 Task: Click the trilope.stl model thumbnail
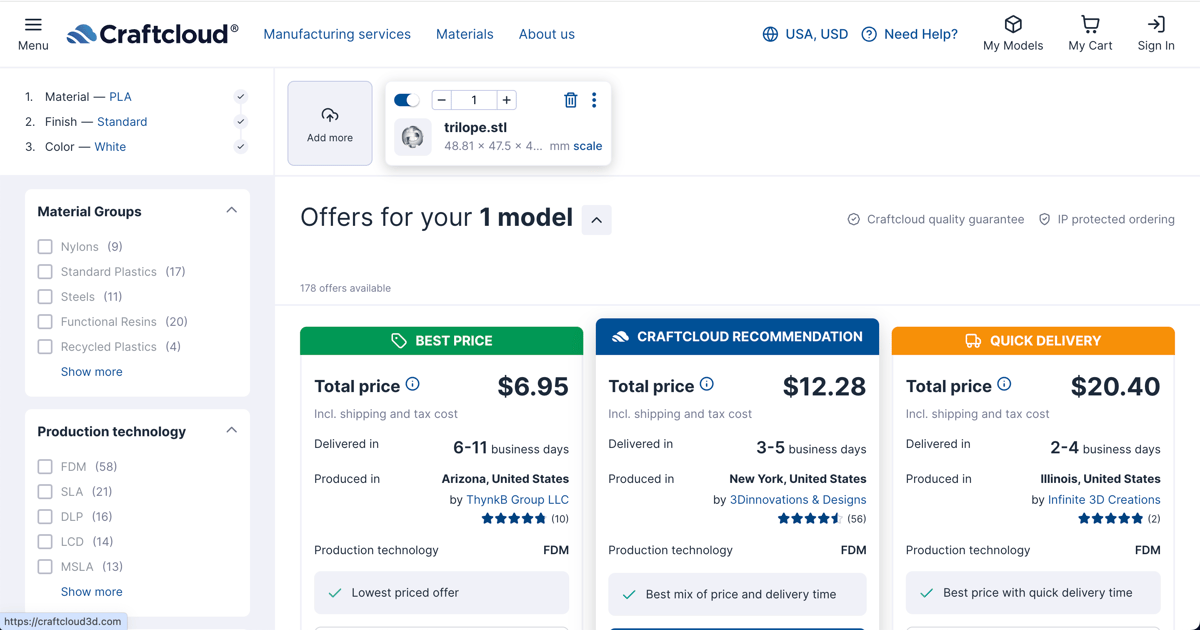[x=412, y=137]
